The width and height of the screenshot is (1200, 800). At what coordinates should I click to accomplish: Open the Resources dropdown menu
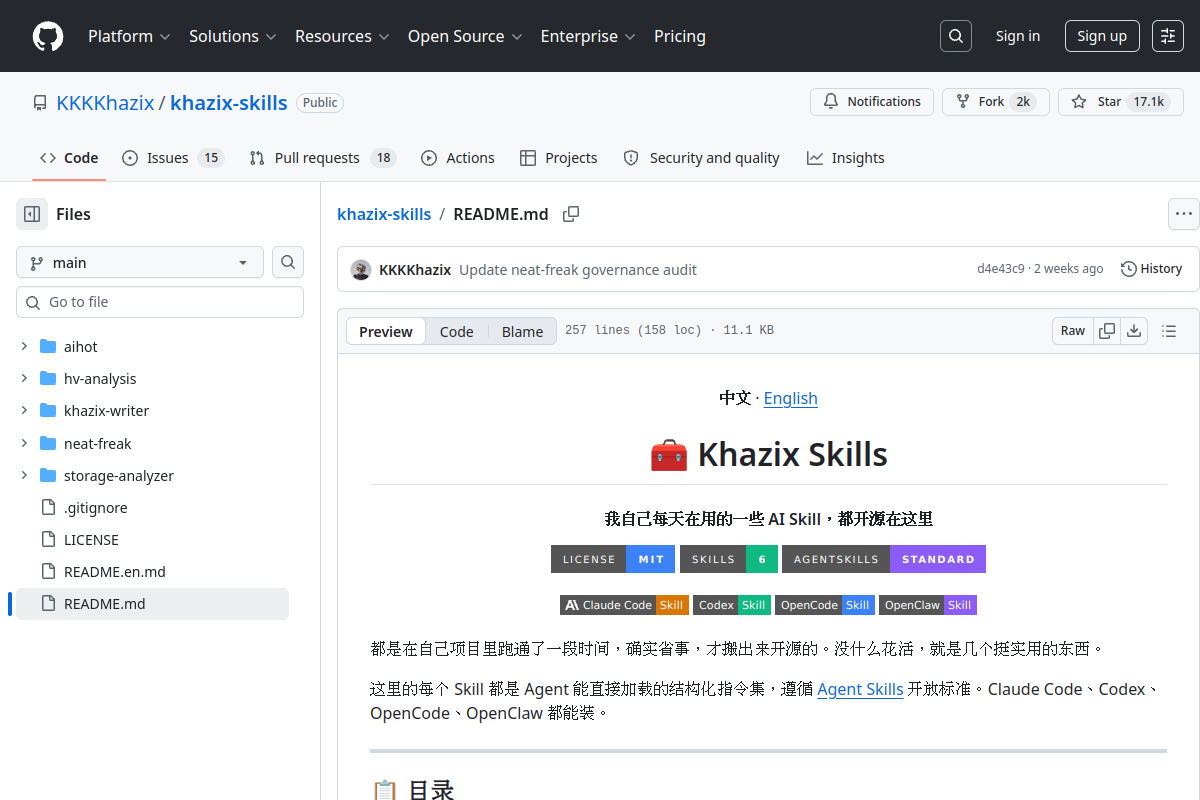341,36
